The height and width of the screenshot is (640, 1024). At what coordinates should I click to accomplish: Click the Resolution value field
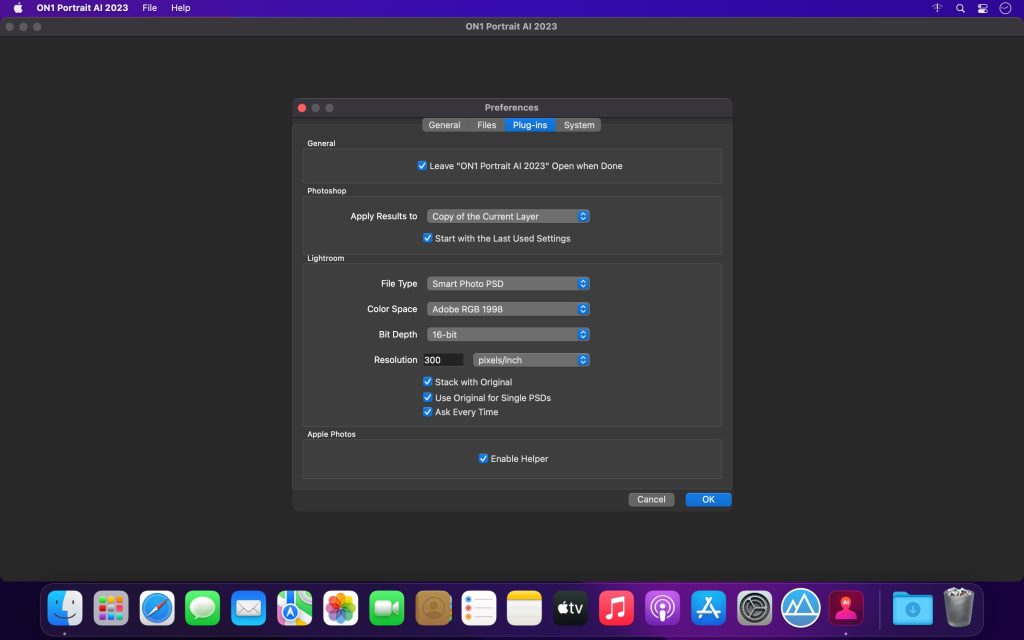click(443, 359)
